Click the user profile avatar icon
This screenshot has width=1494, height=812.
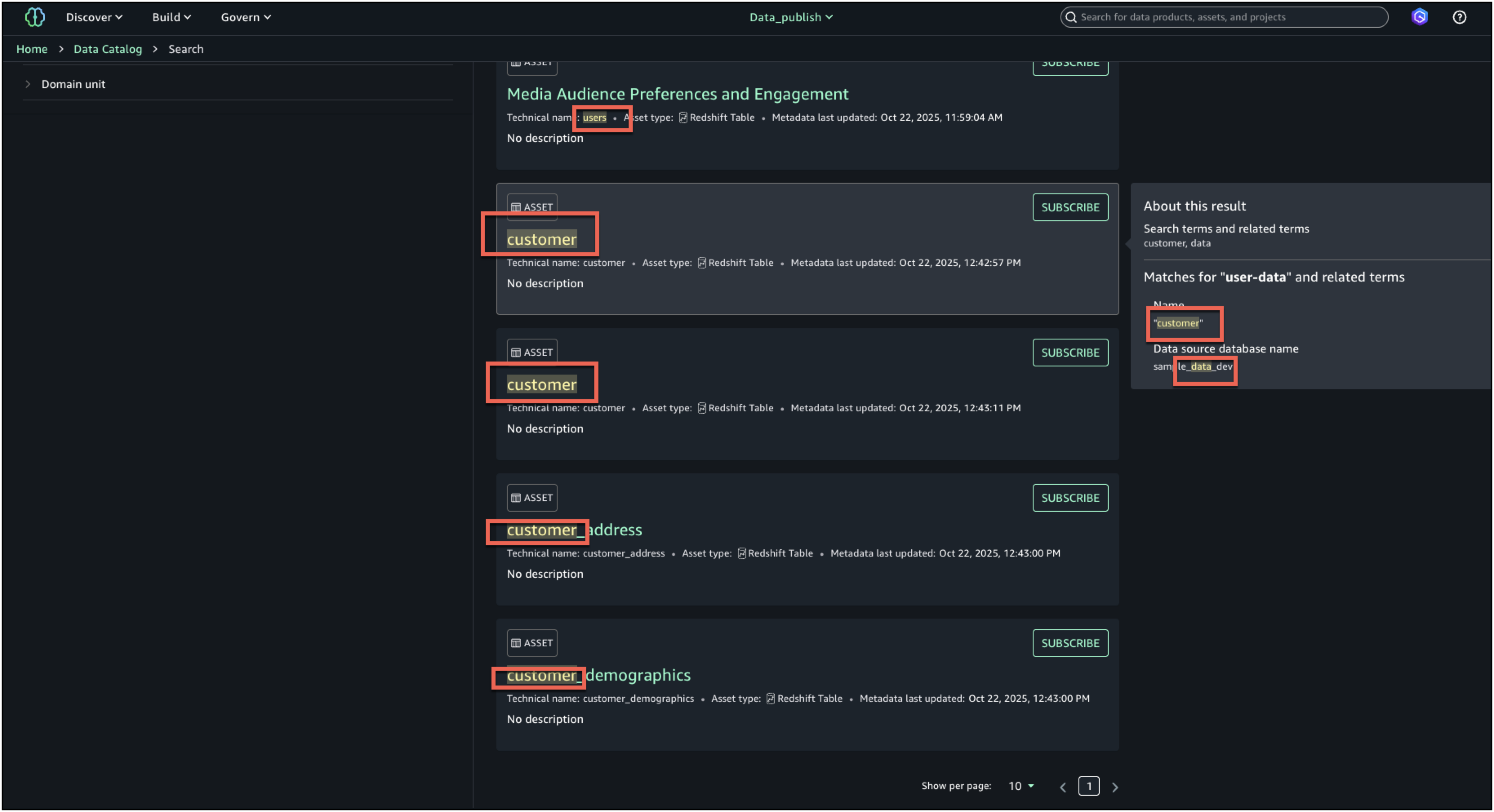pyautogui.click(x=1419, y=18)
